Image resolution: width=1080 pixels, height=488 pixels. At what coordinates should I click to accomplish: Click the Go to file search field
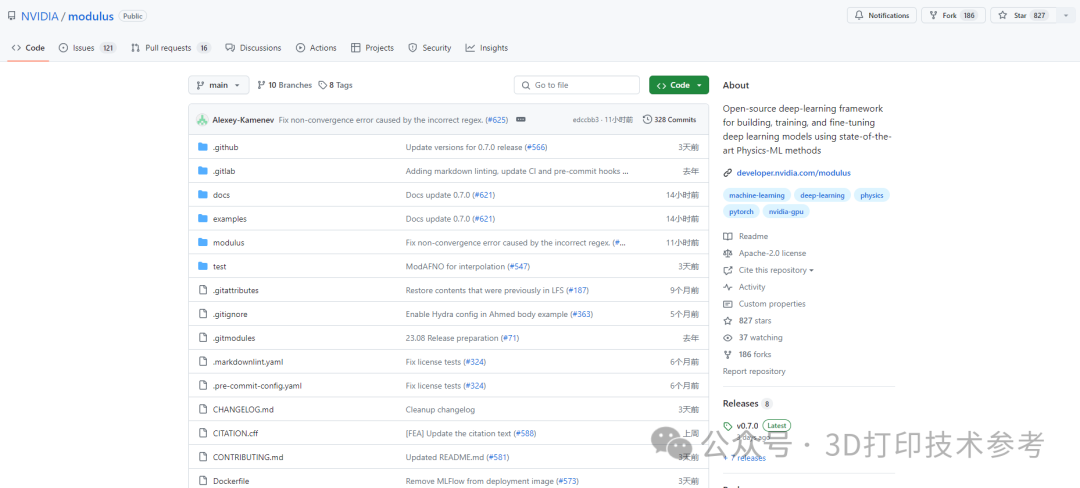pos(577,85)
